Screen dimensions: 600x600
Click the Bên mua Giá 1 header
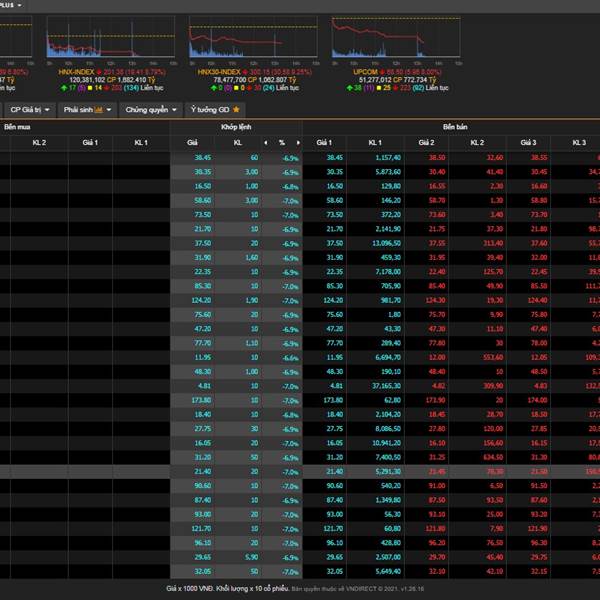coord(90,143)
